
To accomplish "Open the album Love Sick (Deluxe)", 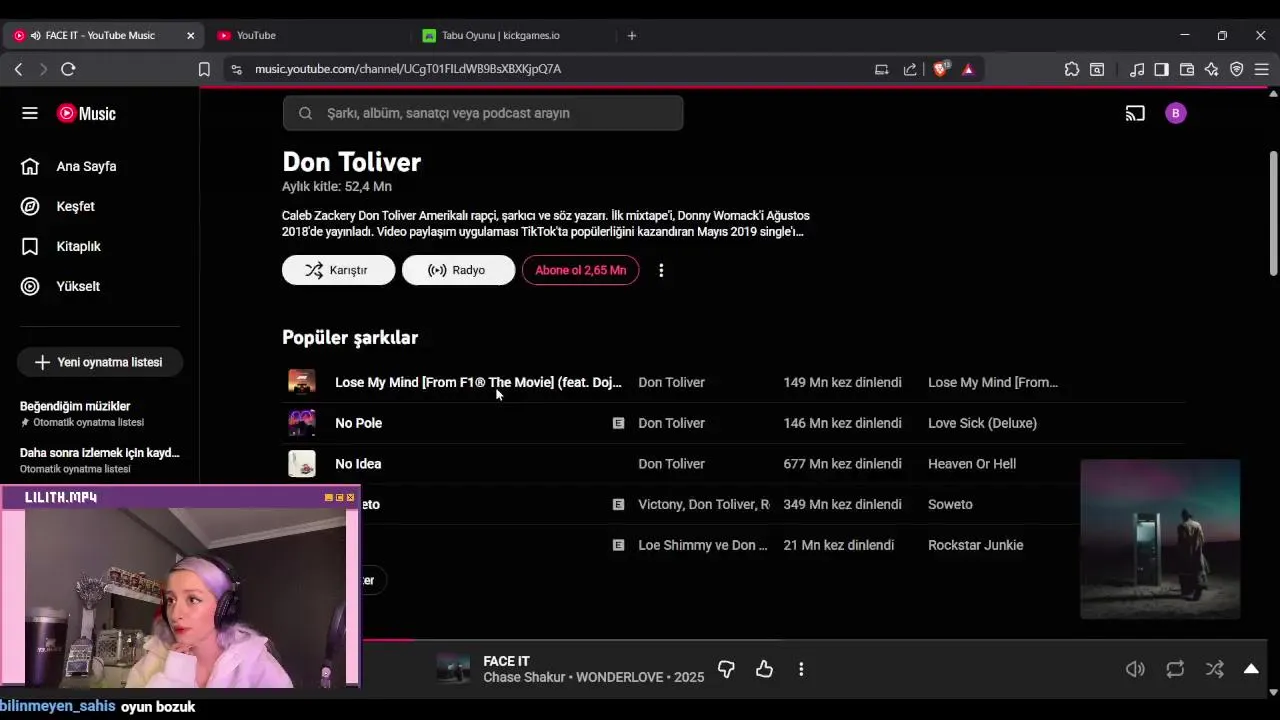I will (x=982, y=423).
